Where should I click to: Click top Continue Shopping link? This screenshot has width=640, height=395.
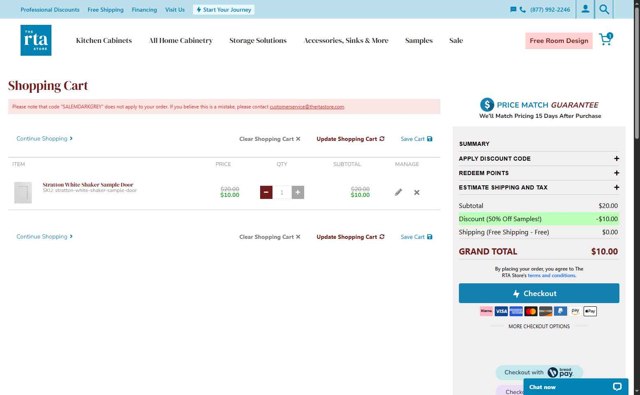pyautogui.click(x=44, y=139)
